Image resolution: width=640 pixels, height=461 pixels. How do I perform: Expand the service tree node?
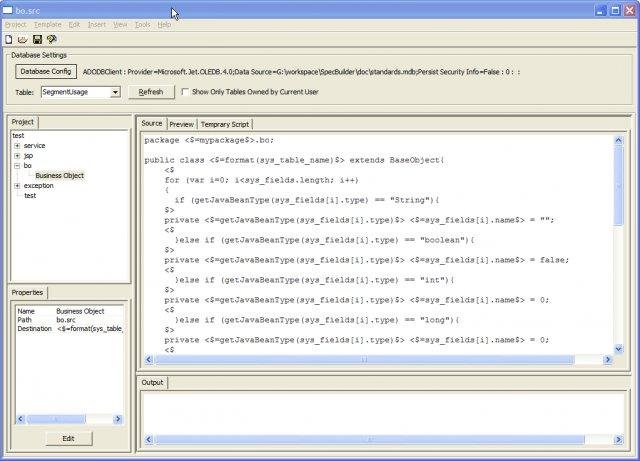point(17,146)
